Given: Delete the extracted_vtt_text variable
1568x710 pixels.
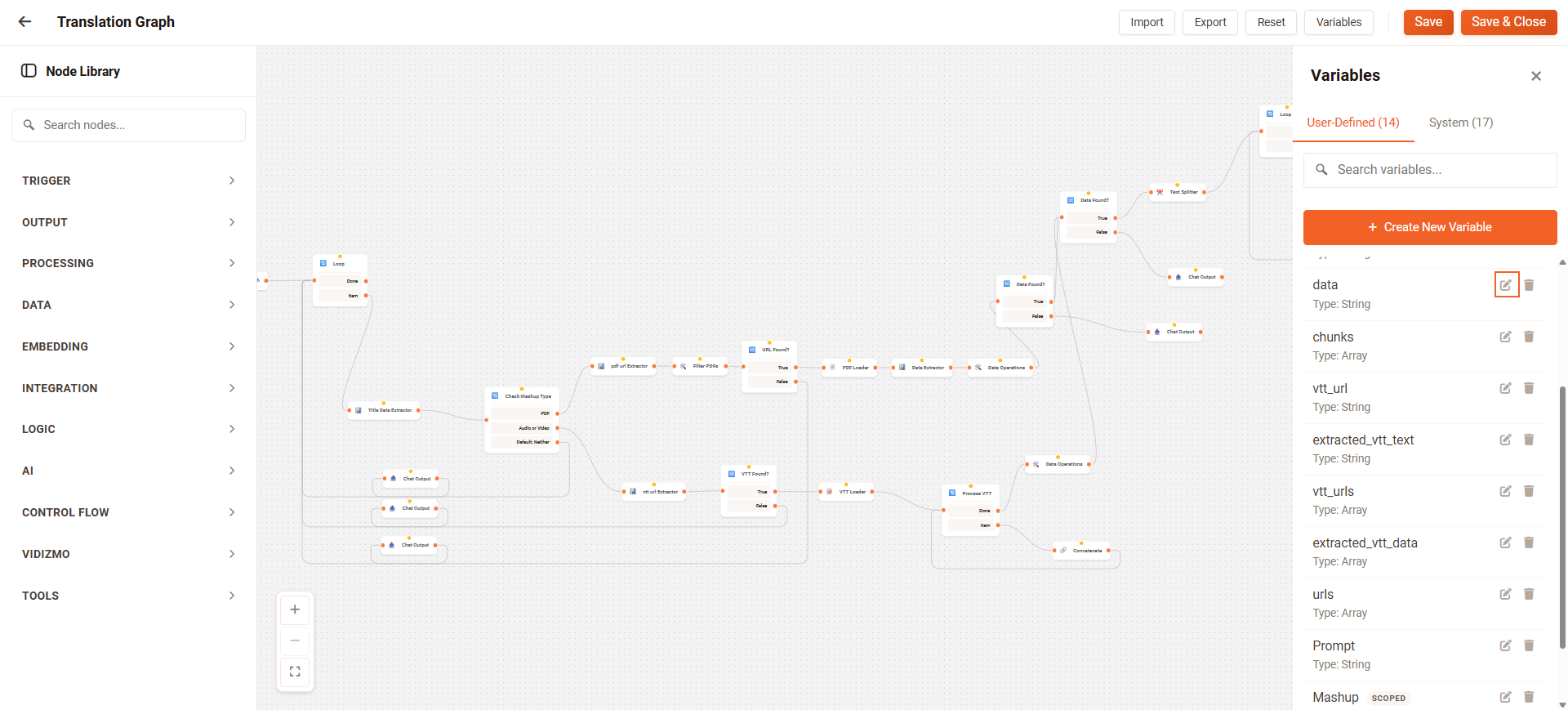Looking at the screenshot, I should (1529, 440).
